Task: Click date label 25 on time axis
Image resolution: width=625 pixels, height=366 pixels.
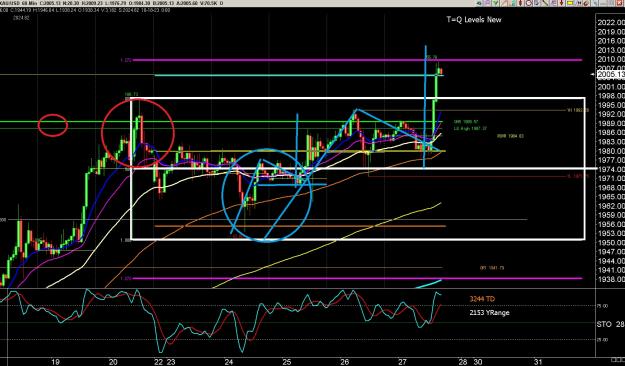Action: tap(287, 362)
